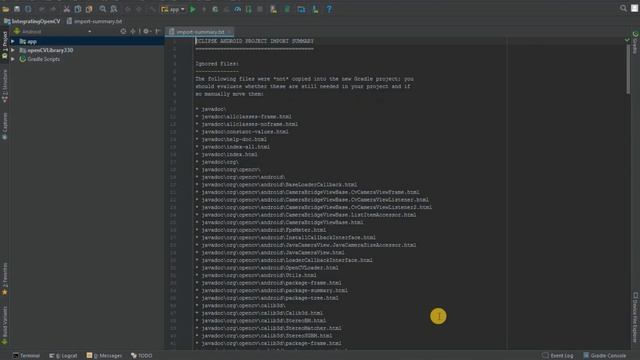Screen dimensions: 640x360
Task: Click the green inspection checkmark indicator
Action: pos(627,40)
